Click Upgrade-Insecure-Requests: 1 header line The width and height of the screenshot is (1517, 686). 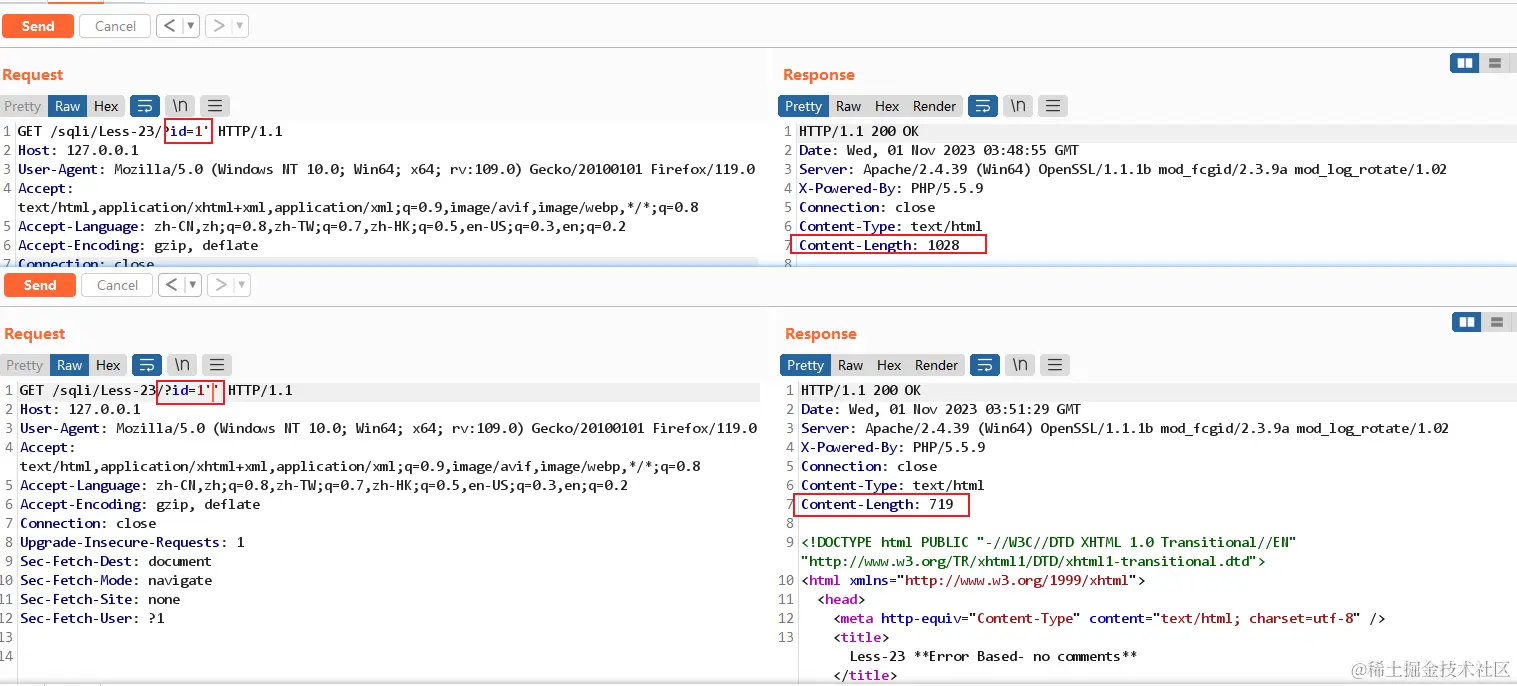click(132, 542)
